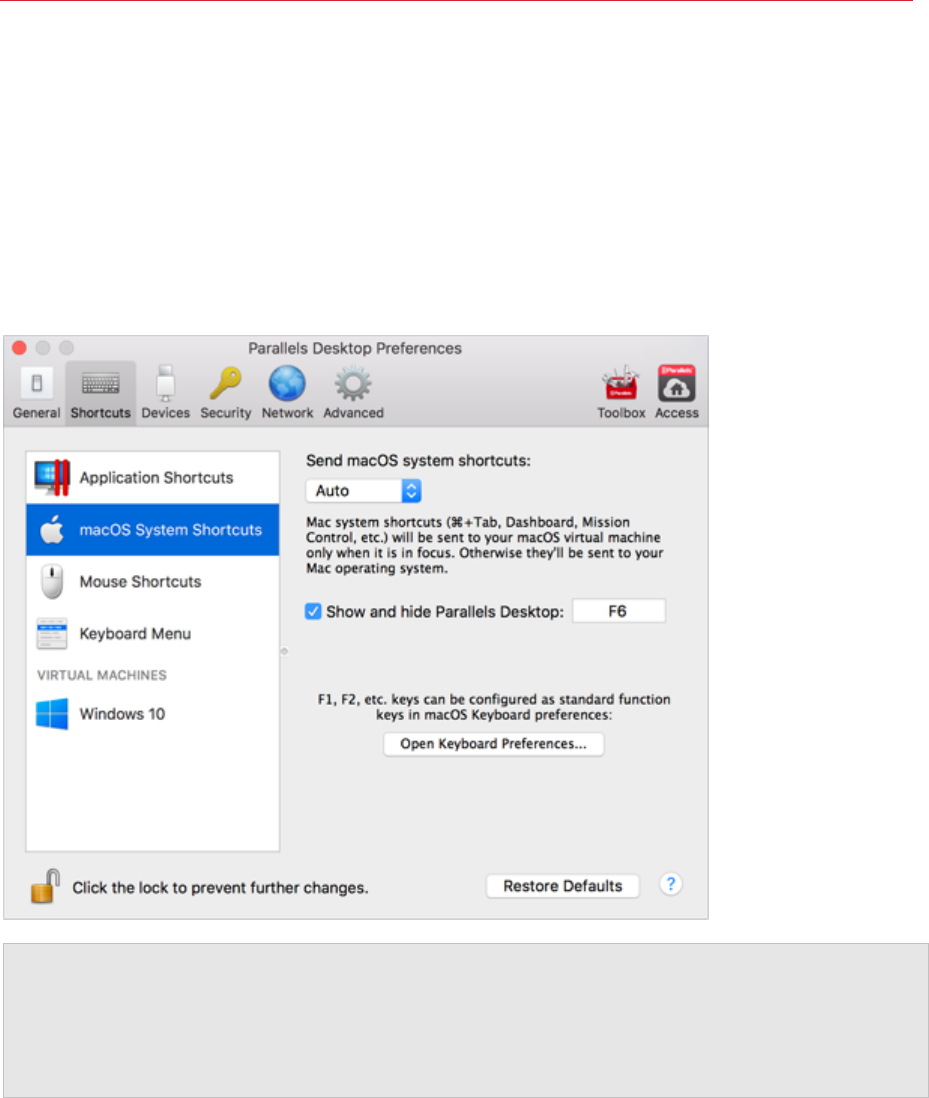Select macOS System Shortcuts in the sidebar
Image resolution: width=929 pixels, height=1098 pixels.
pyautogui.click(x=153, y=529)
